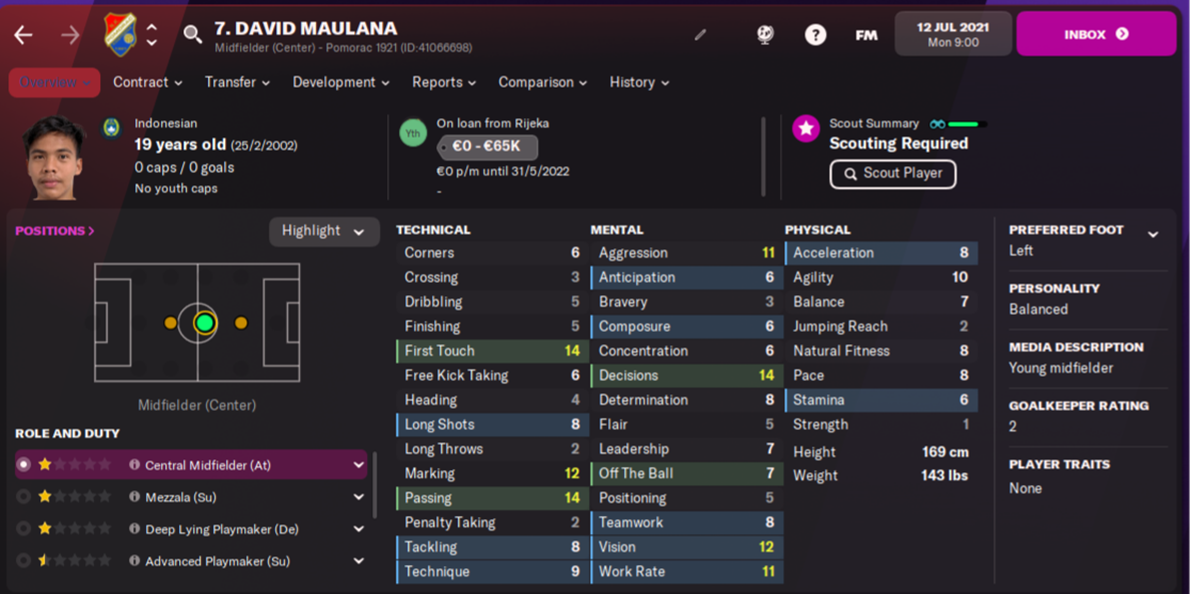Click the forward navigation arrow

pos(70,35)
